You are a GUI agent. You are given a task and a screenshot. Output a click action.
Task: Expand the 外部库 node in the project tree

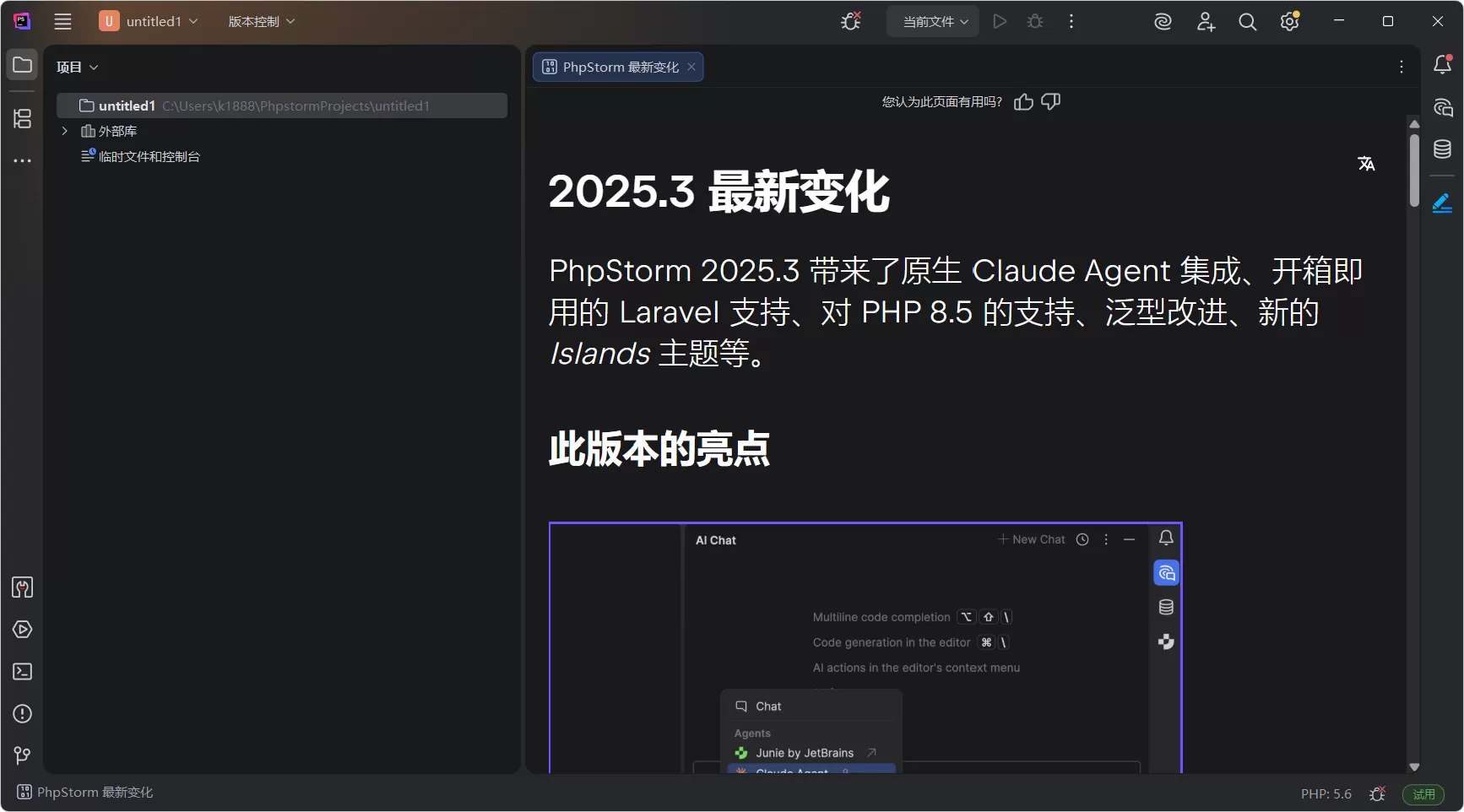click(64, 131)
